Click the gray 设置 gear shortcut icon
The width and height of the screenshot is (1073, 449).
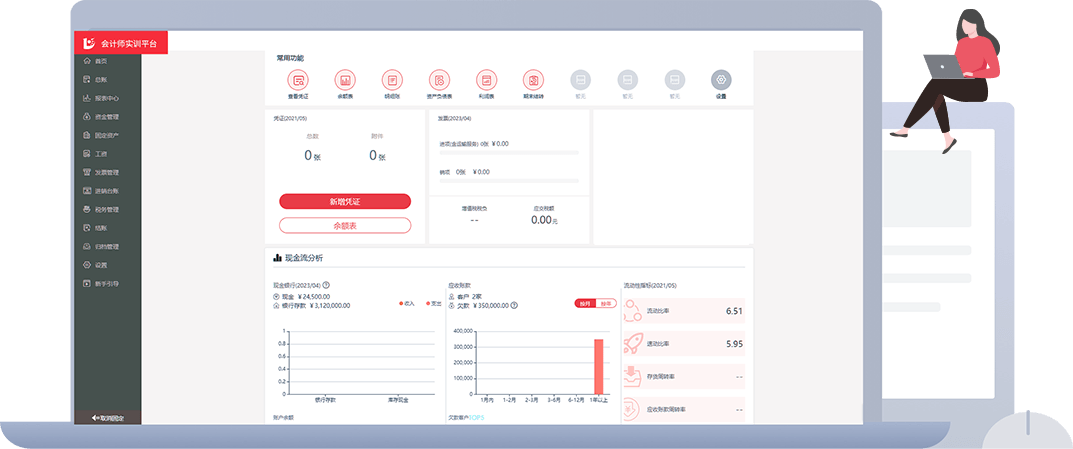click(x=721, y=80)
